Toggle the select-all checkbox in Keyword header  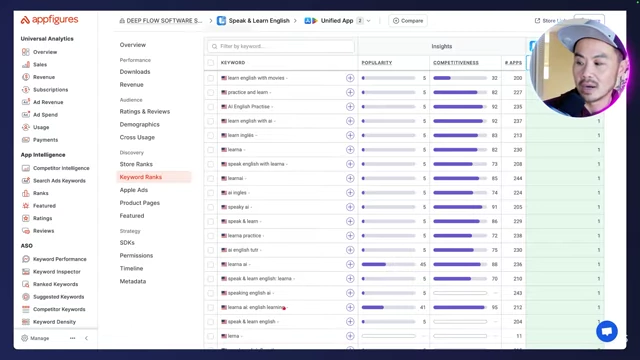[x=211, y=62]
